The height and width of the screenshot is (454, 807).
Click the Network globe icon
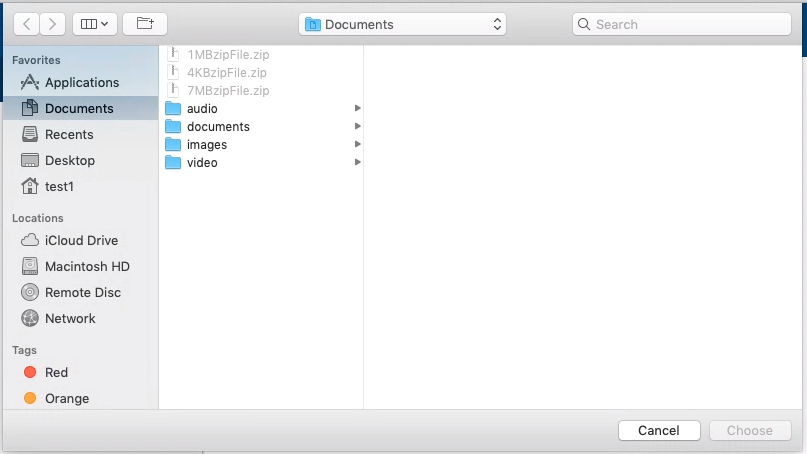(x=30, y=318)
